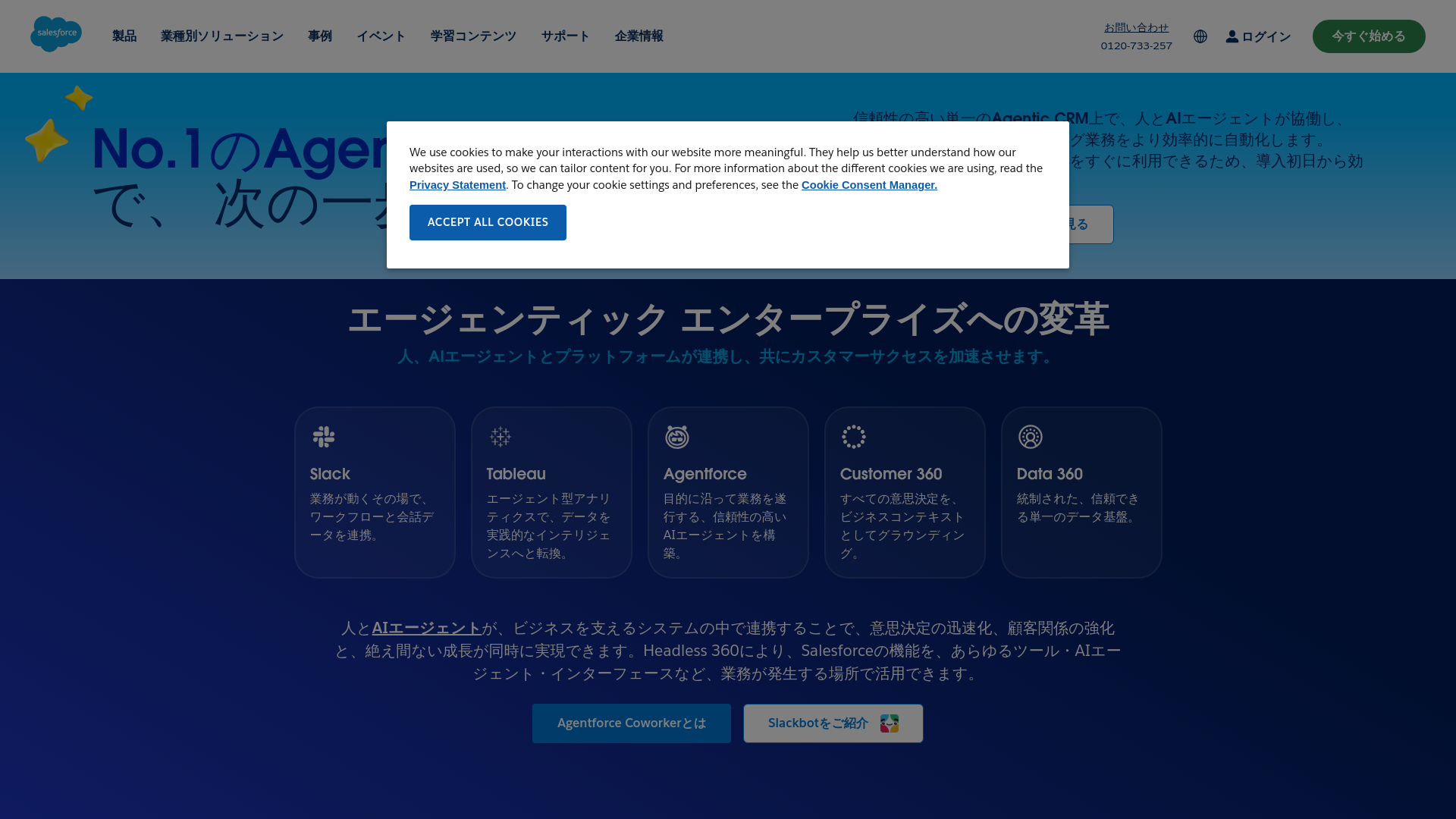
Task: Click the phone number 0120-733-257
Action: coord(1136,45)
